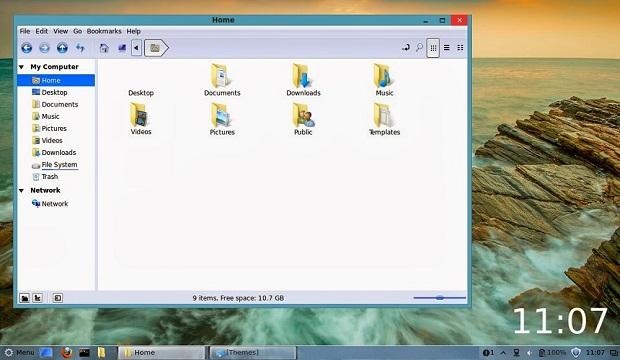
Task: Select the Desktop label in the main pane
Action: pos(141,93)
